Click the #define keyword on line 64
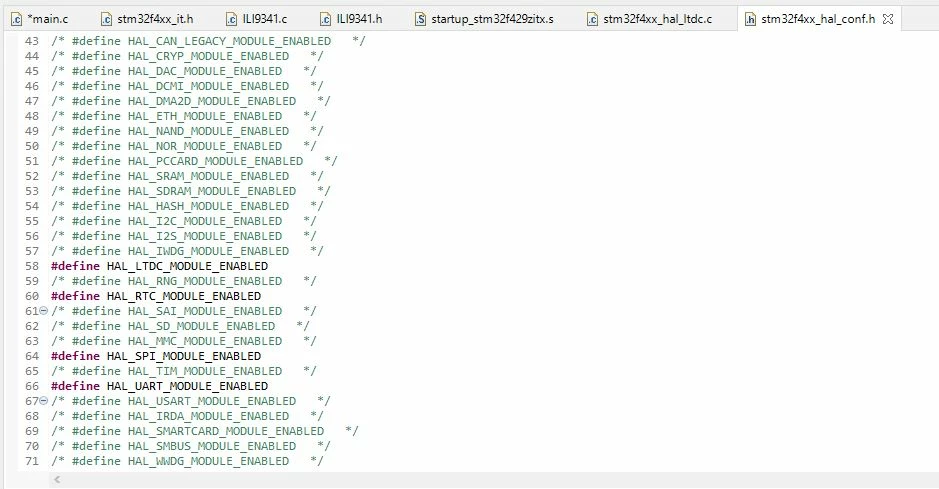Image resolution: width=939 pixels, height=489 pixels. [75, 356]
